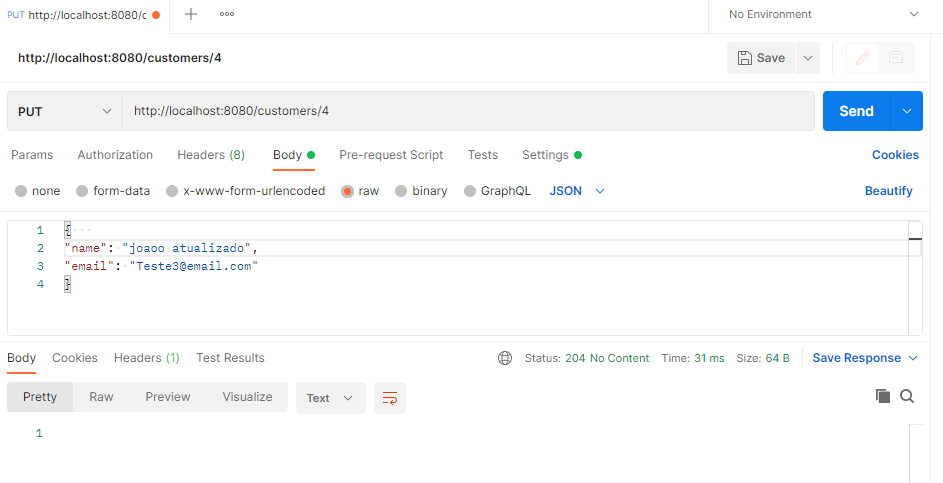This screenshot has width=943, height=483.
Task: Open the Headers (8) request tab
Action: [x=210, y=155]
